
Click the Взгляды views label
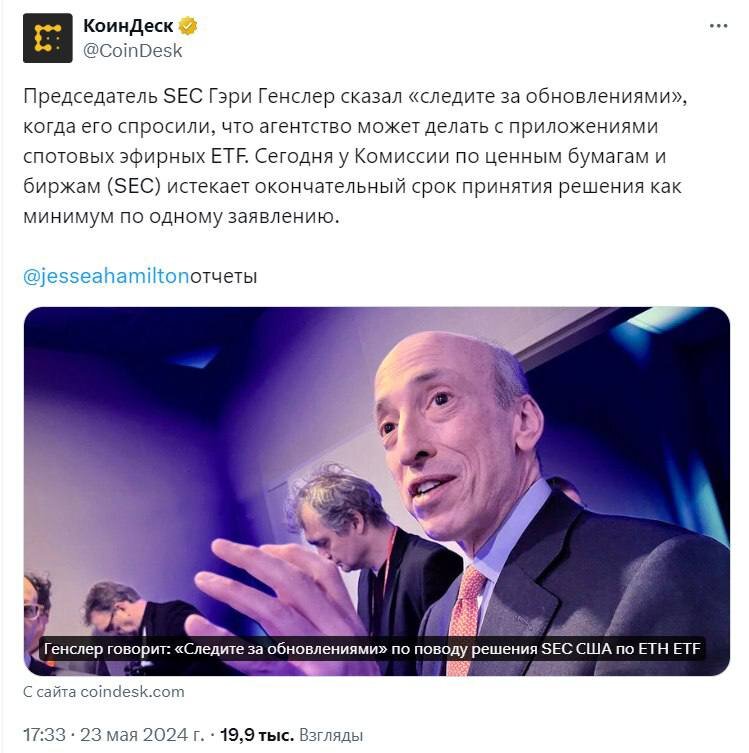331,735
